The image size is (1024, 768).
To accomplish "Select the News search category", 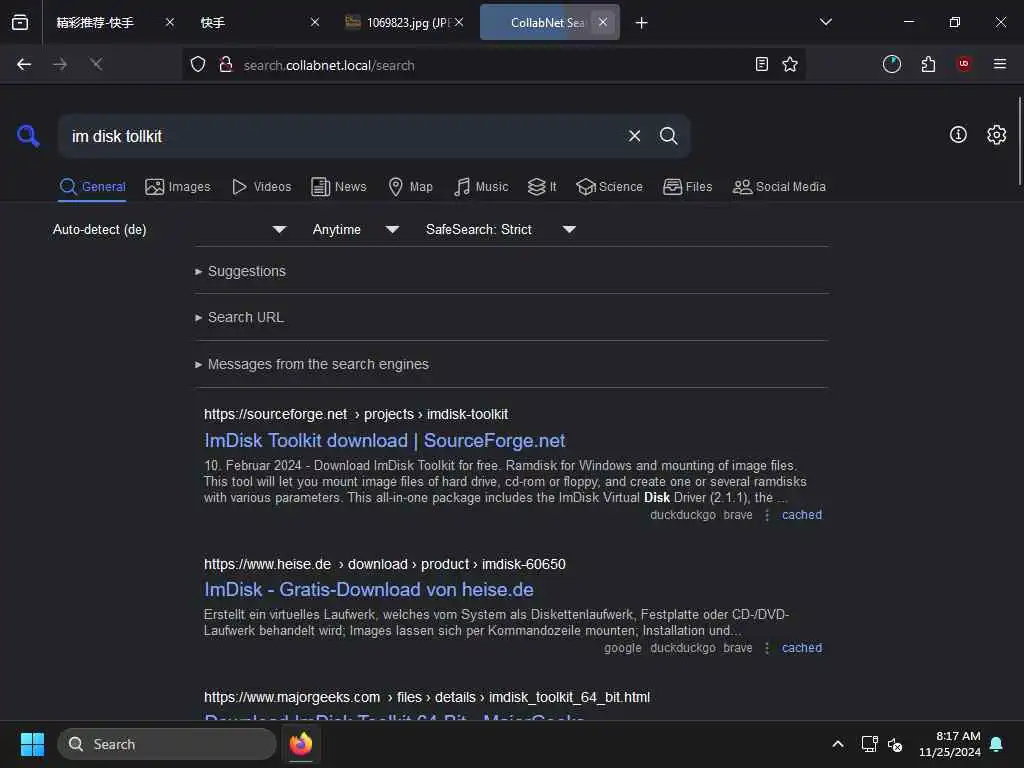I will [x=339, y=187].
